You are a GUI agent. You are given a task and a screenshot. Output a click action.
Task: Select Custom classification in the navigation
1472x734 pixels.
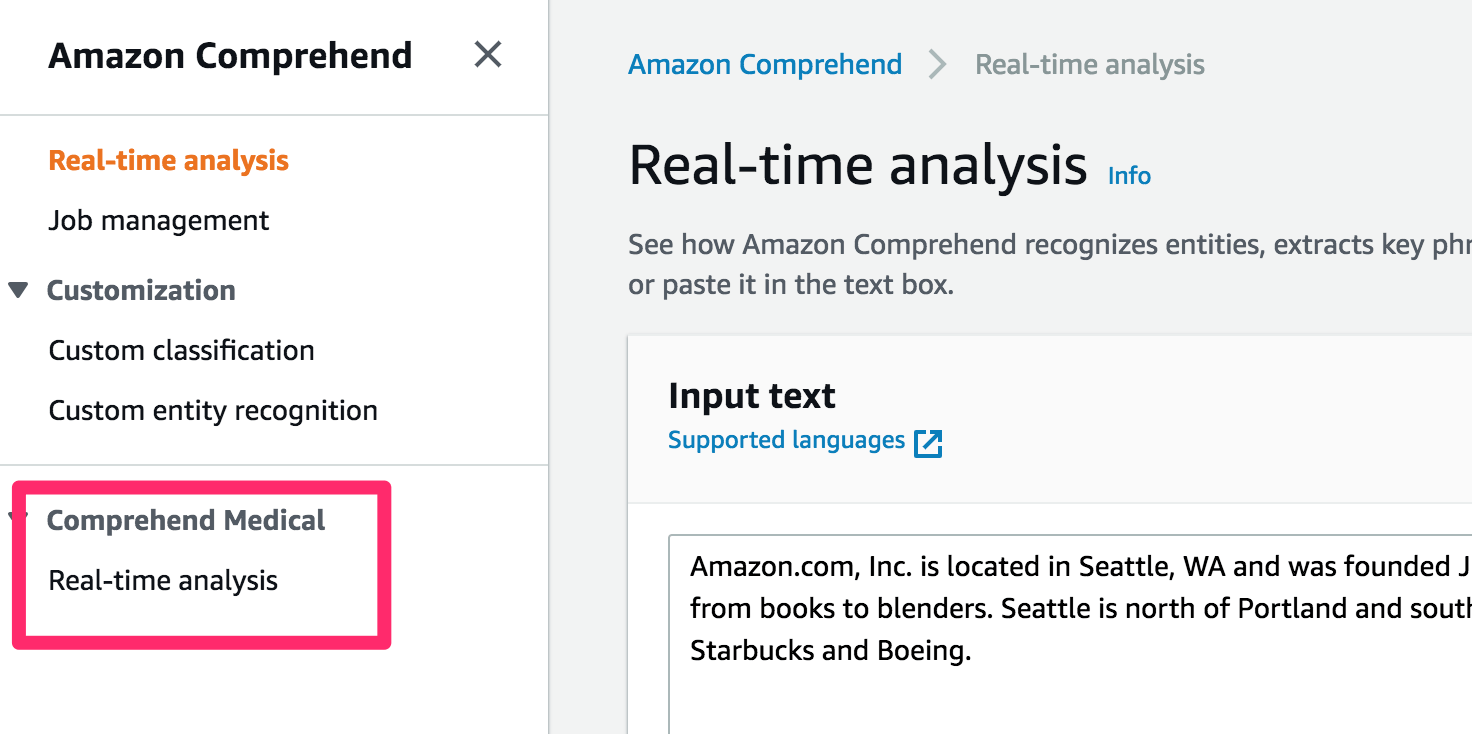pos(181,350)
